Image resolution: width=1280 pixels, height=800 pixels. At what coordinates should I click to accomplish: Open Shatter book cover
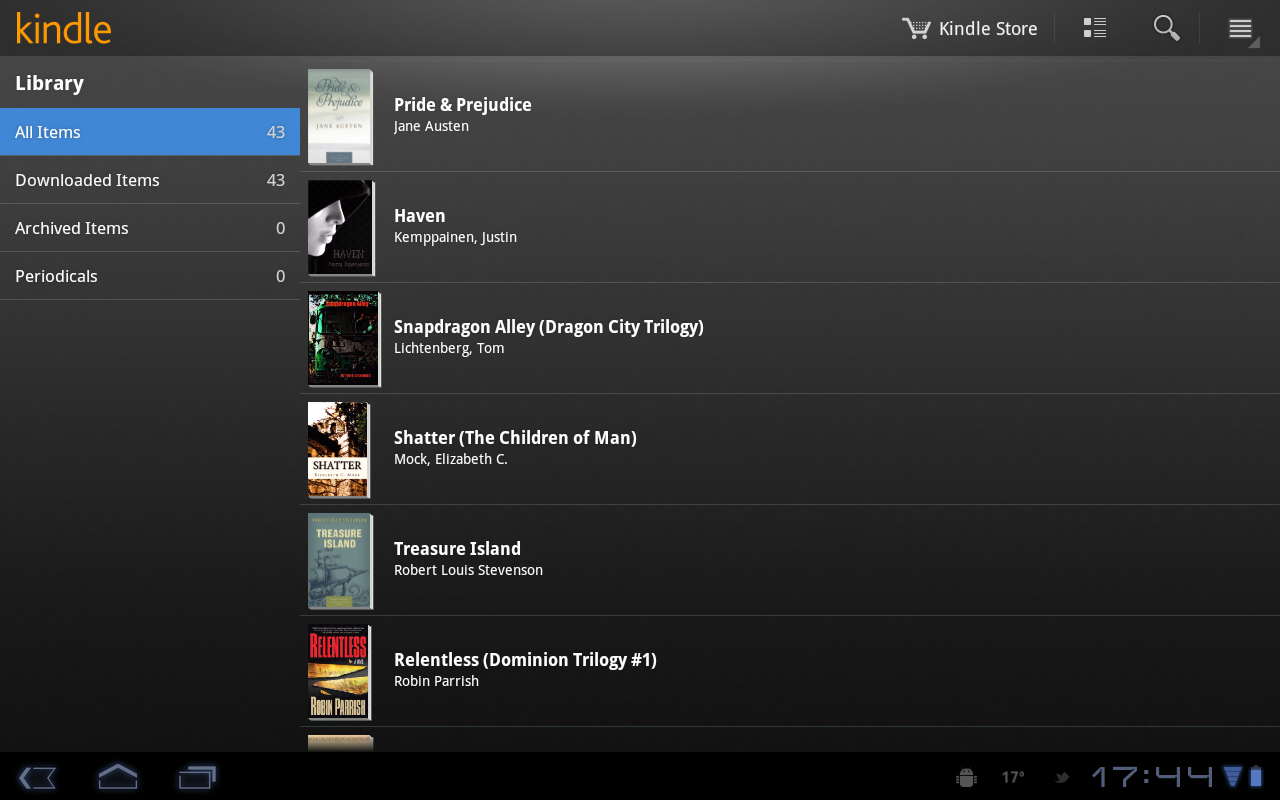339,450
